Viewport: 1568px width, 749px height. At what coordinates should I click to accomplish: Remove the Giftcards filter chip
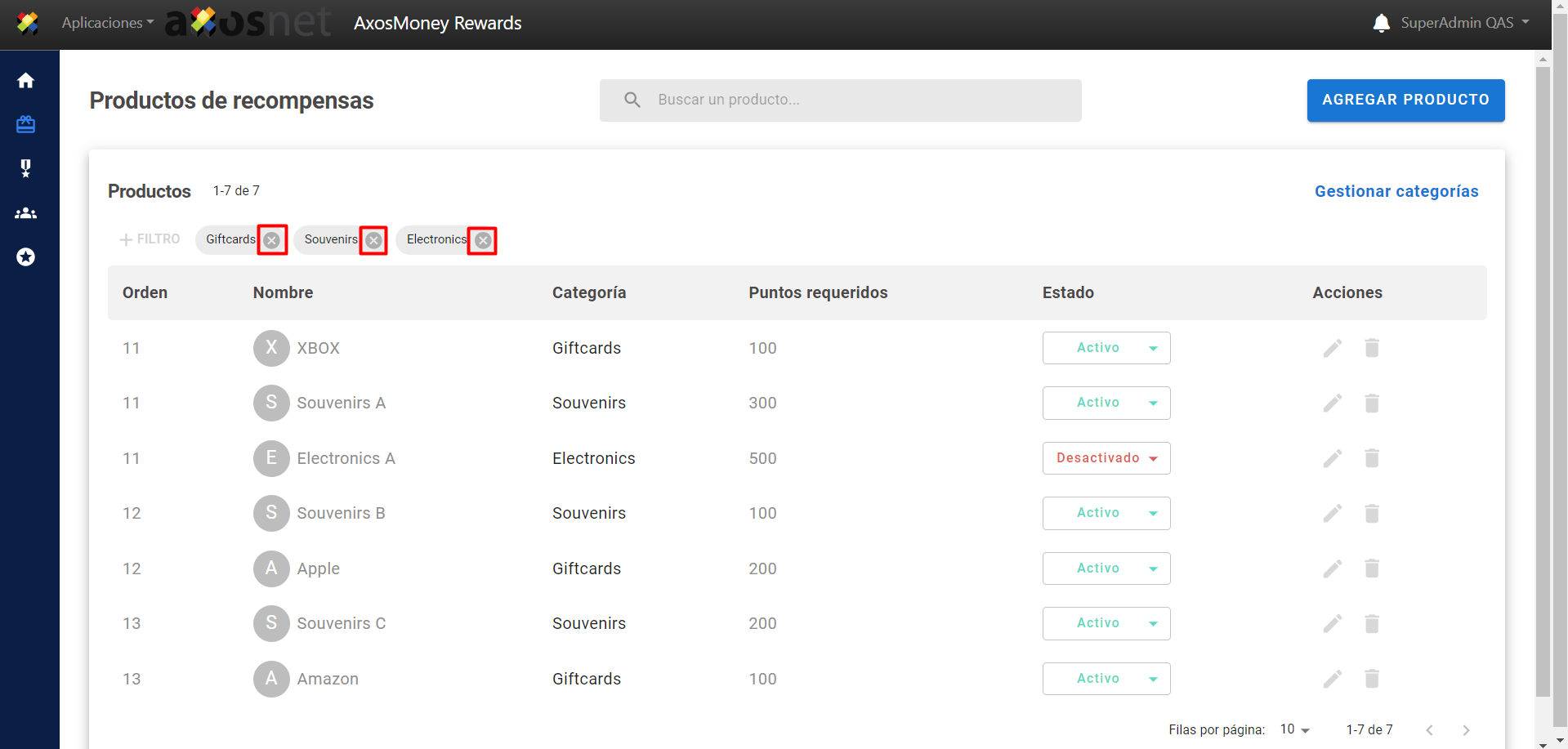272,240
